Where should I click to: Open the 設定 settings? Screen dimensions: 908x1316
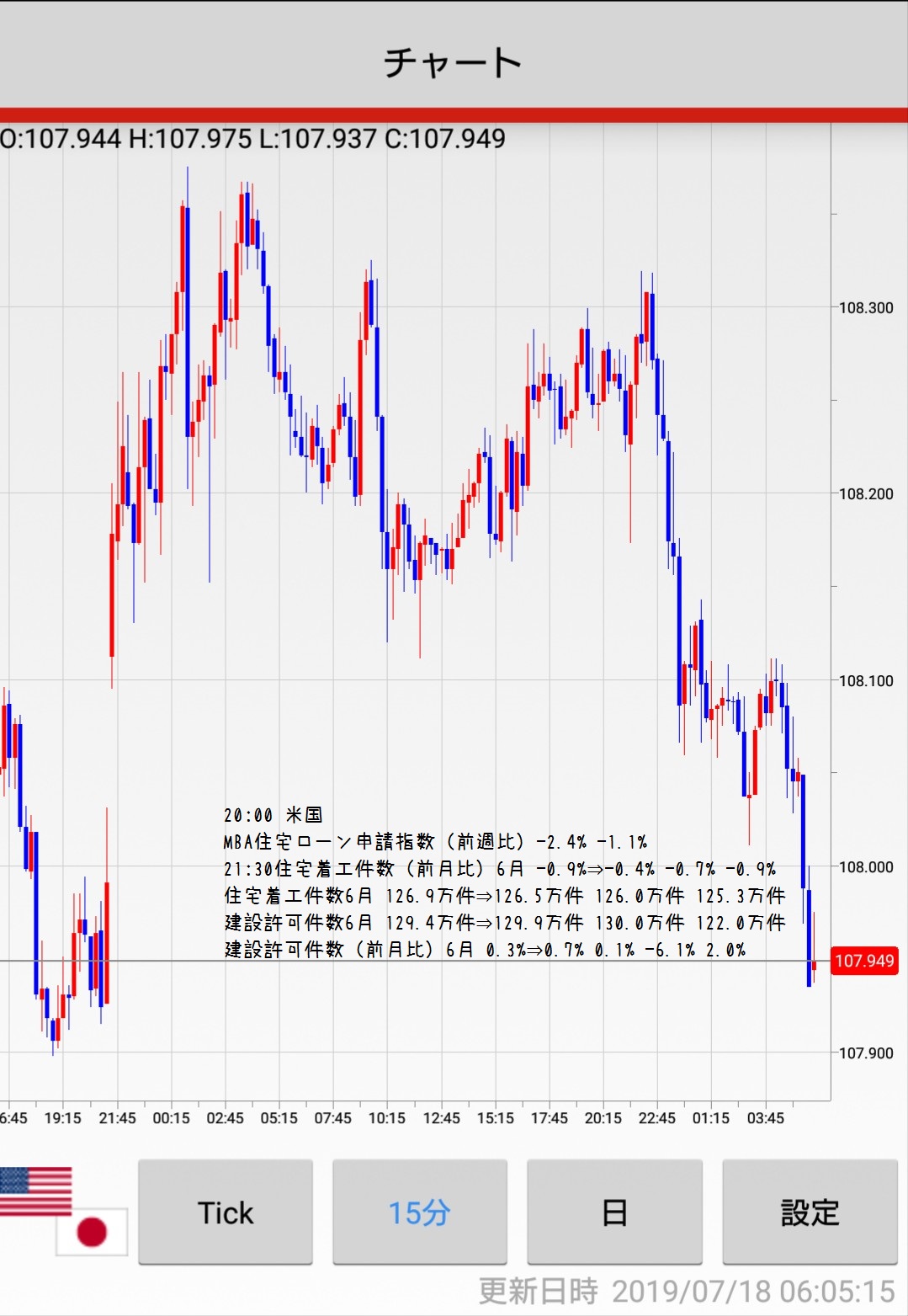[810, 1212]
